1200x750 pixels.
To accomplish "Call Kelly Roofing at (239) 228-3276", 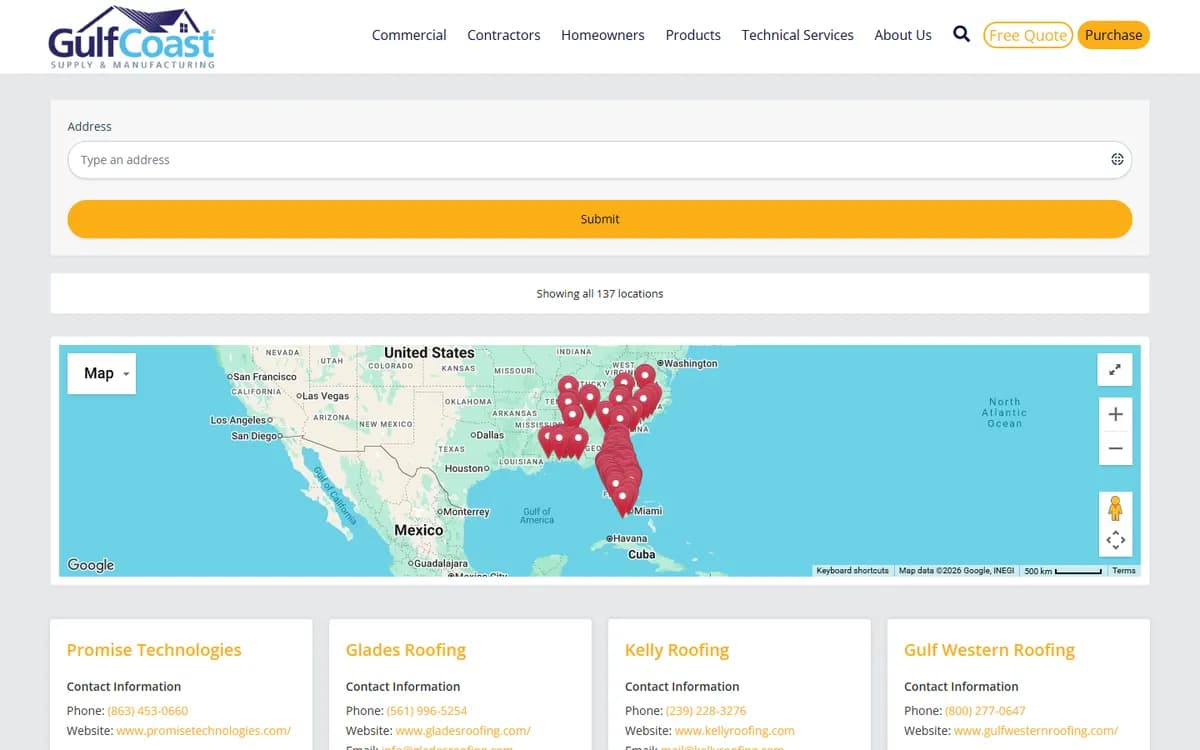I will tap(706, 711).
